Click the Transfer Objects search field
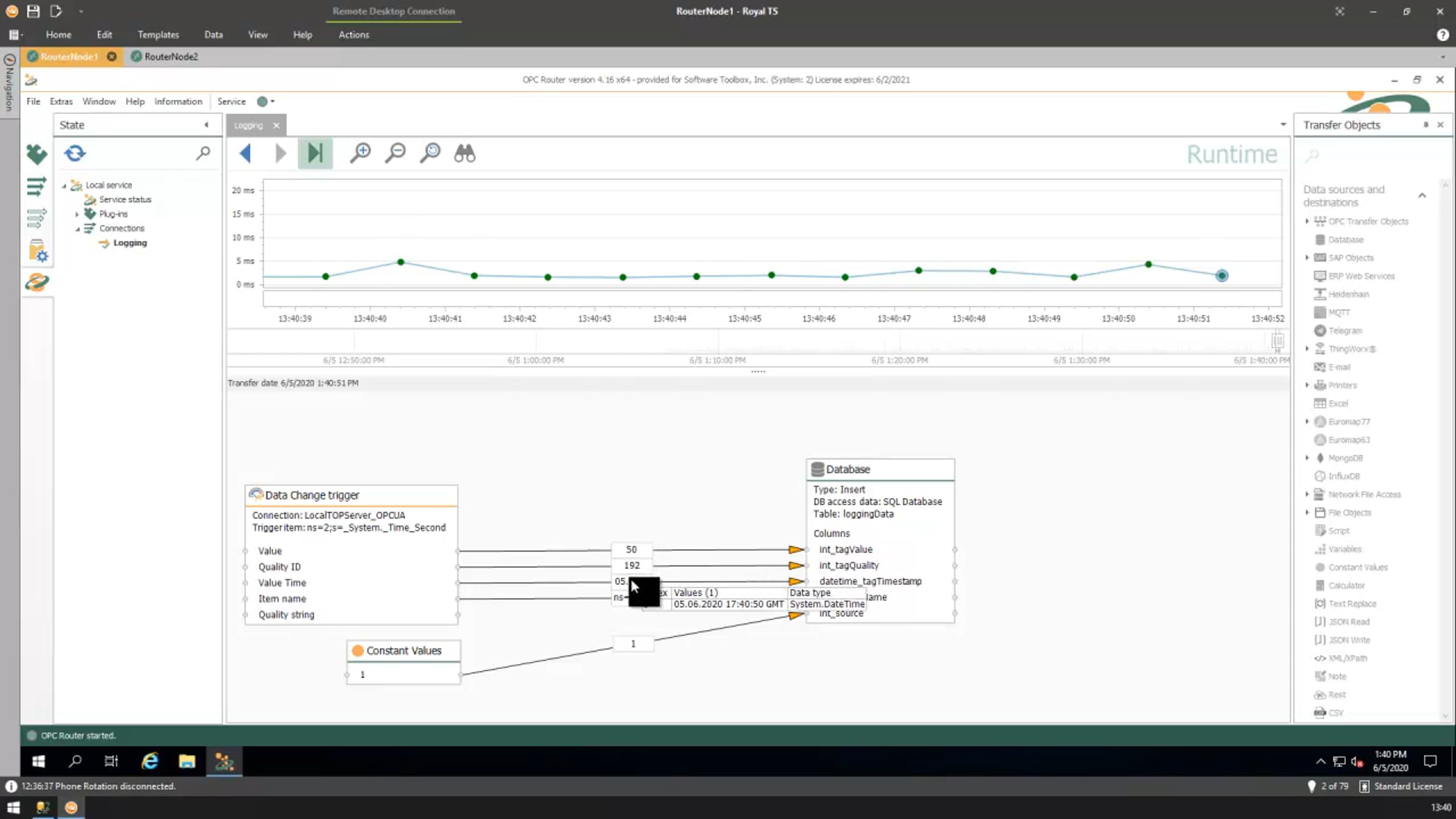Viewport: 1456px width, 819px height. point(1371,157)
